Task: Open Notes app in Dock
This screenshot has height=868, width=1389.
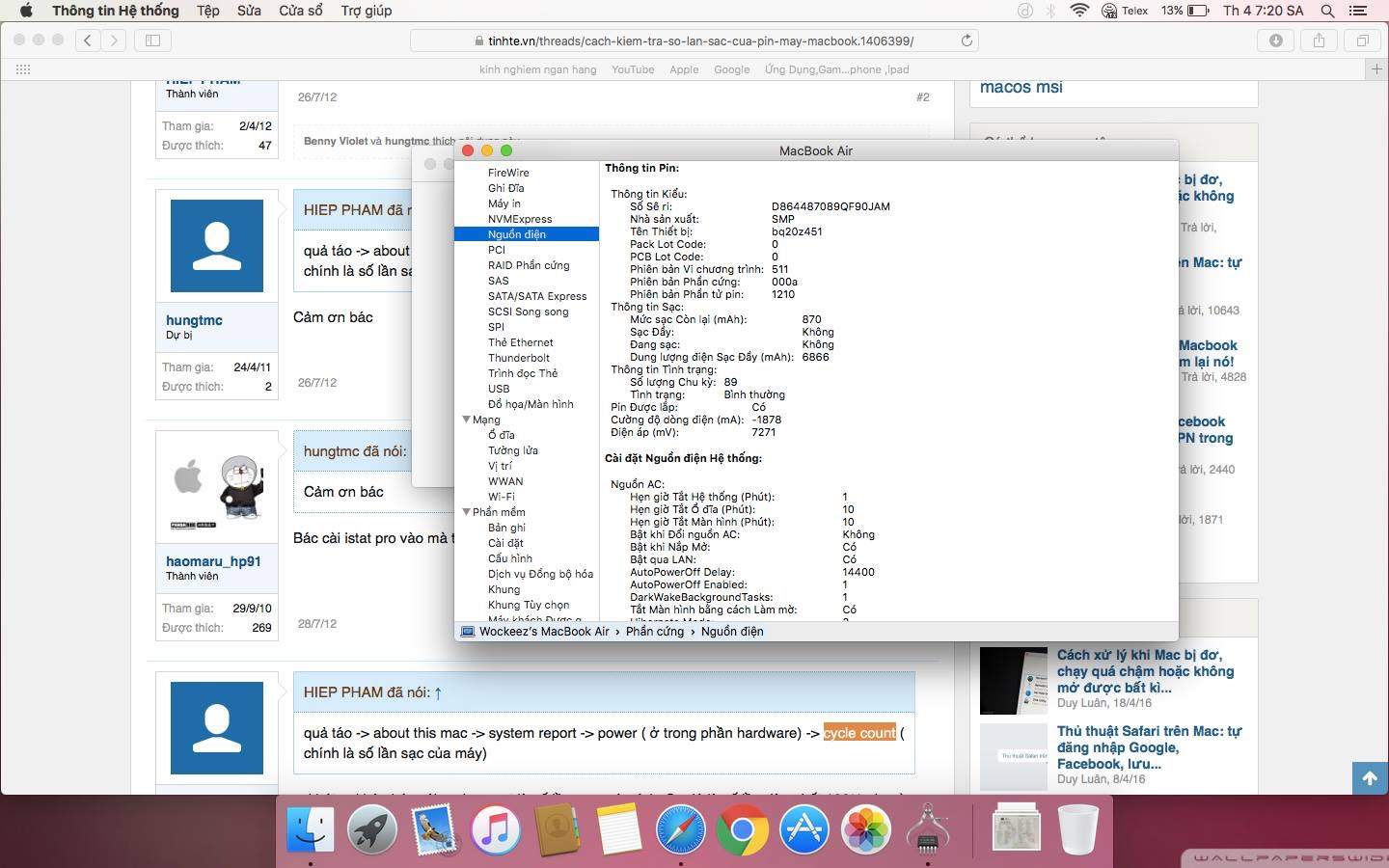Action: [618, 828]
